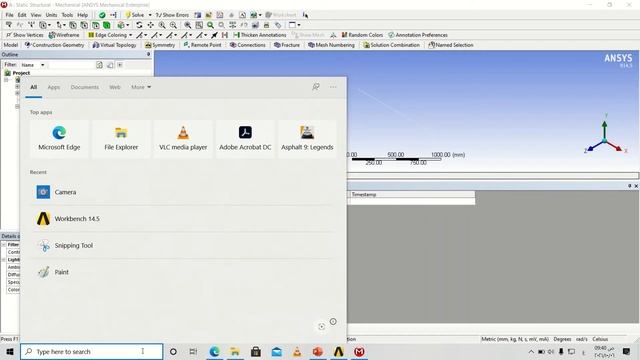Screen dimensions: 640x360
Task: Open Microsoft Edge from Top apps
Action: [59, 139]
